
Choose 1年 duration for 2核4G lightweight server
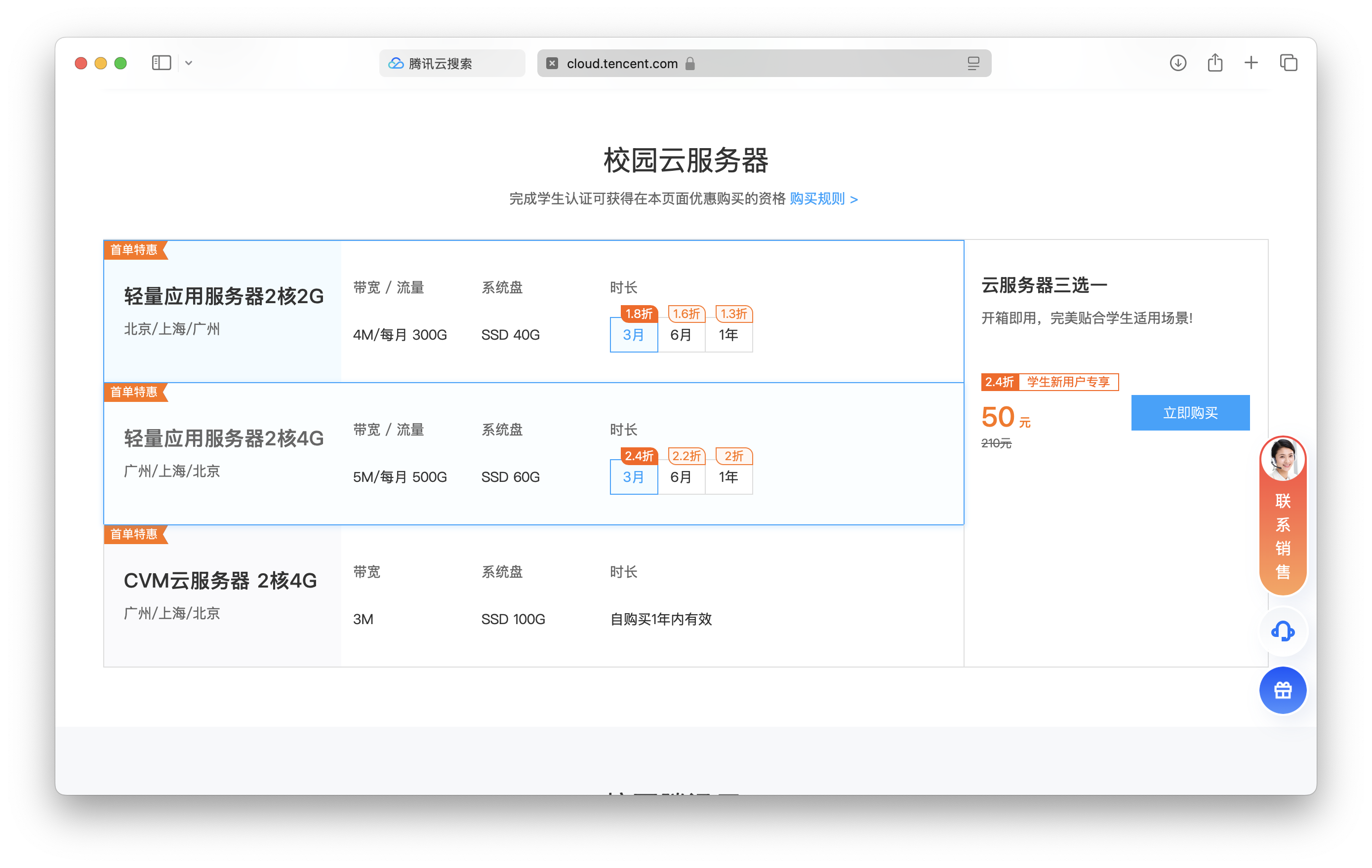tap(728, 477)
